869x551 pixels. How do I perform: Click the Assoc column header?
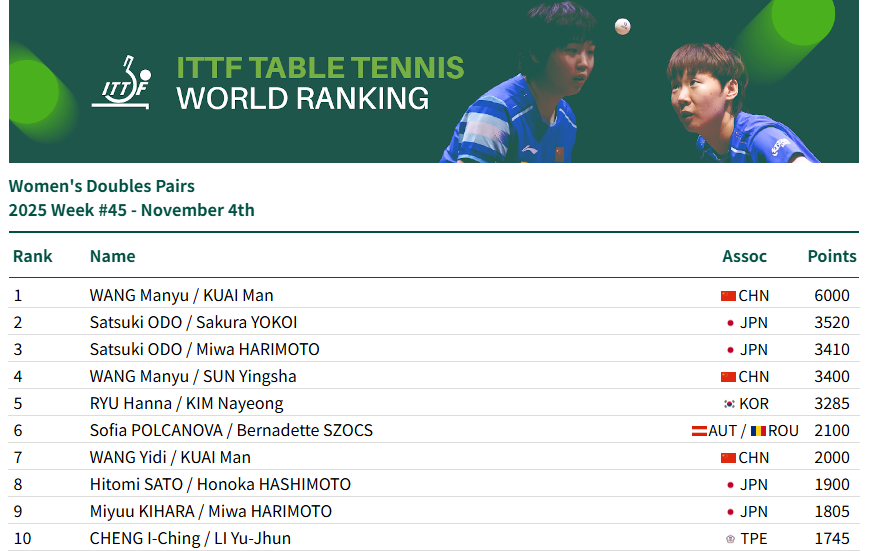click(x=744, y=256)
